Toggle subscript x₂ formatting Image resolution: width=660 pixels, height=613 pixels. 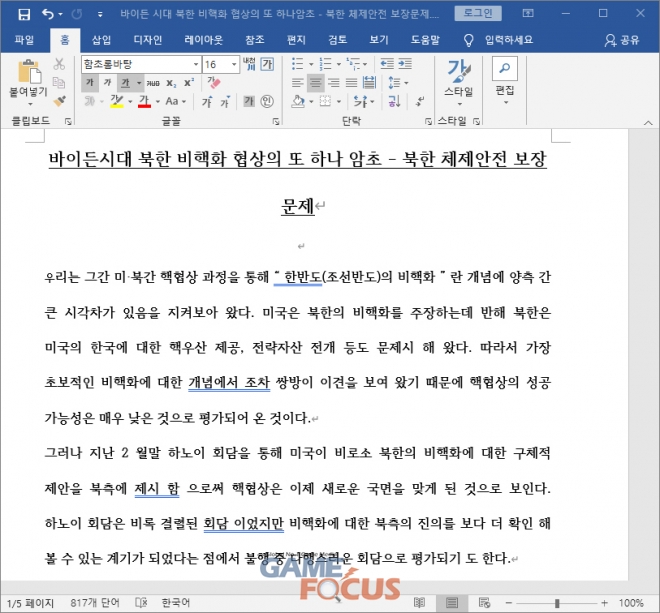170,82
